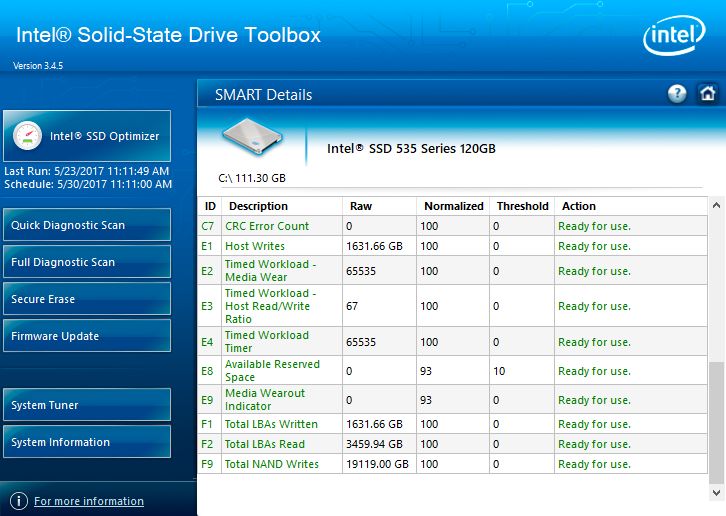Image resolution: width=726 pixels, height=516 pixels.
Task: Click the help question mark icon
Action: pos(677,94)
